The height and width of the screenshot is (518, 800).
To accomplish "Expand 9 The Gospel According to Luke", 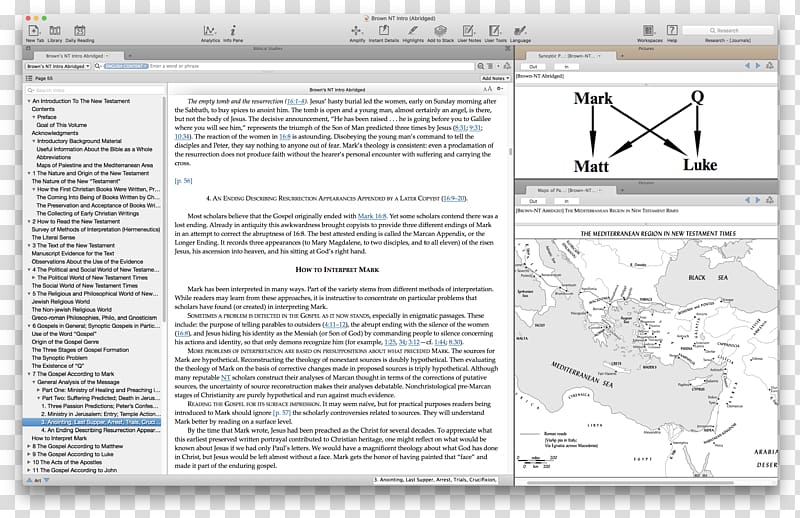I will tap(29, 454).
